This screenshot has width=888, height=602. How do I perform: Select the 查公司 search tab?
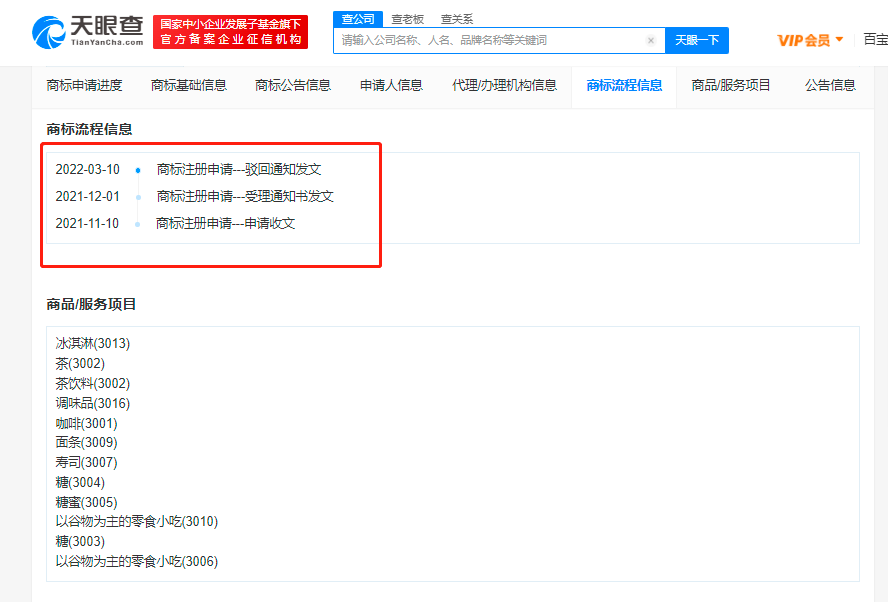click(358, 19)
